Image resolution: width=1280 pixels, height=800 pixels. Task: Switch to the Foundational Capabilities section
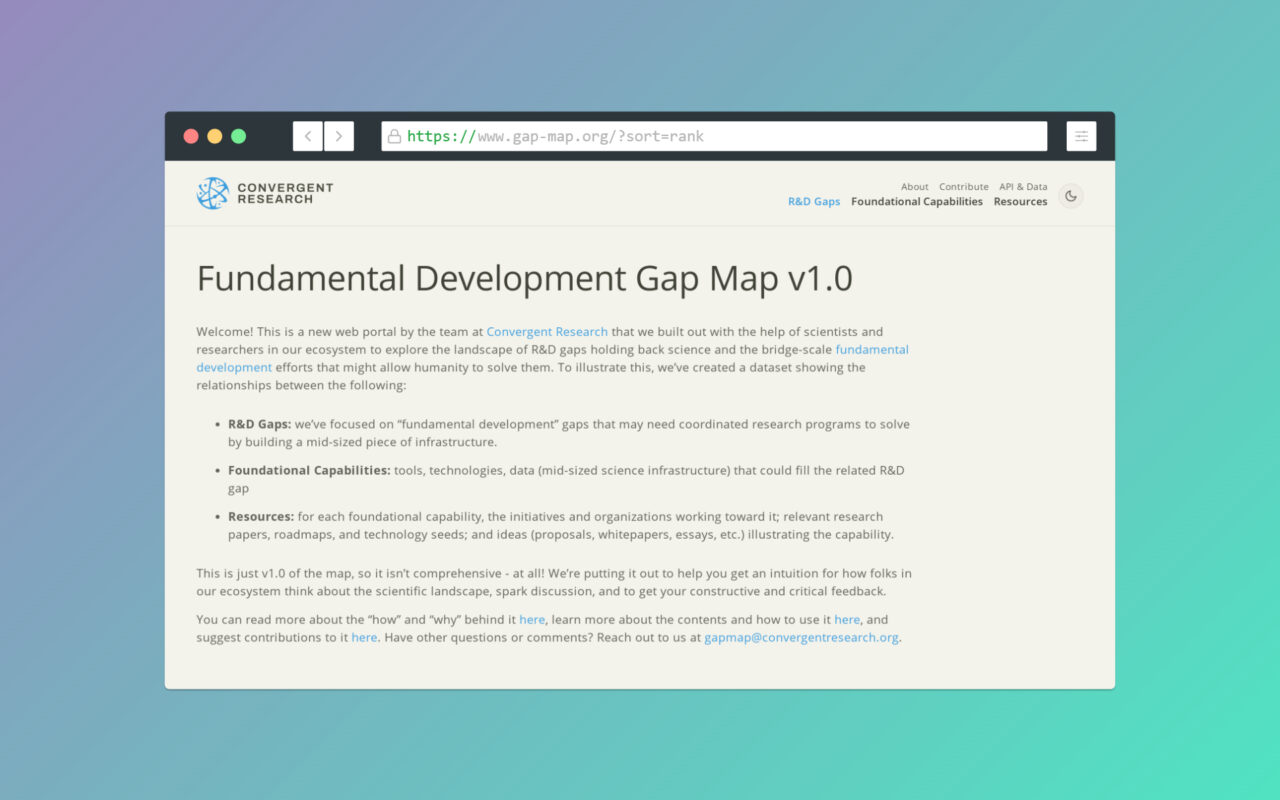(x=916, y=201)
